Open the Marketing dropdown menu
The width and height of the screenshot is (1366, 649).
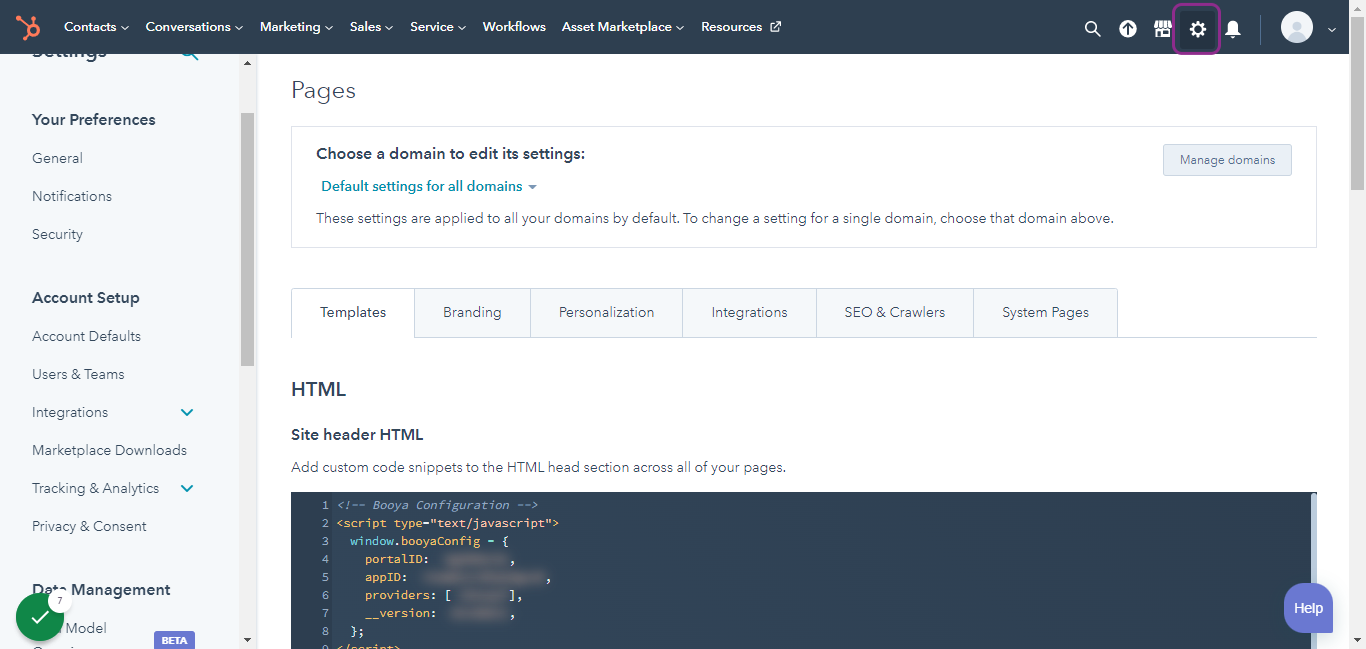297,27
